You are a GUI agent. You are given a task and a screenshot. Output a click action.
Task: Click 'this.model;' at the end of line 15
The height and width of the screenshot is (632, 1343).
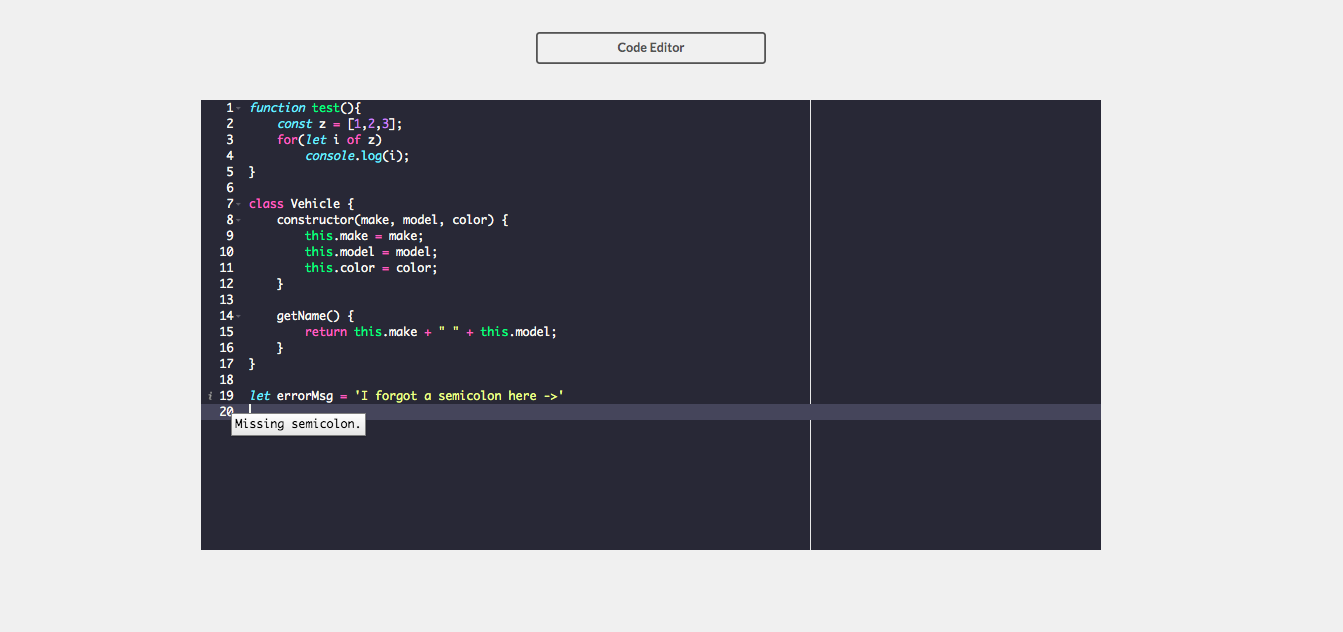[519, 332]
